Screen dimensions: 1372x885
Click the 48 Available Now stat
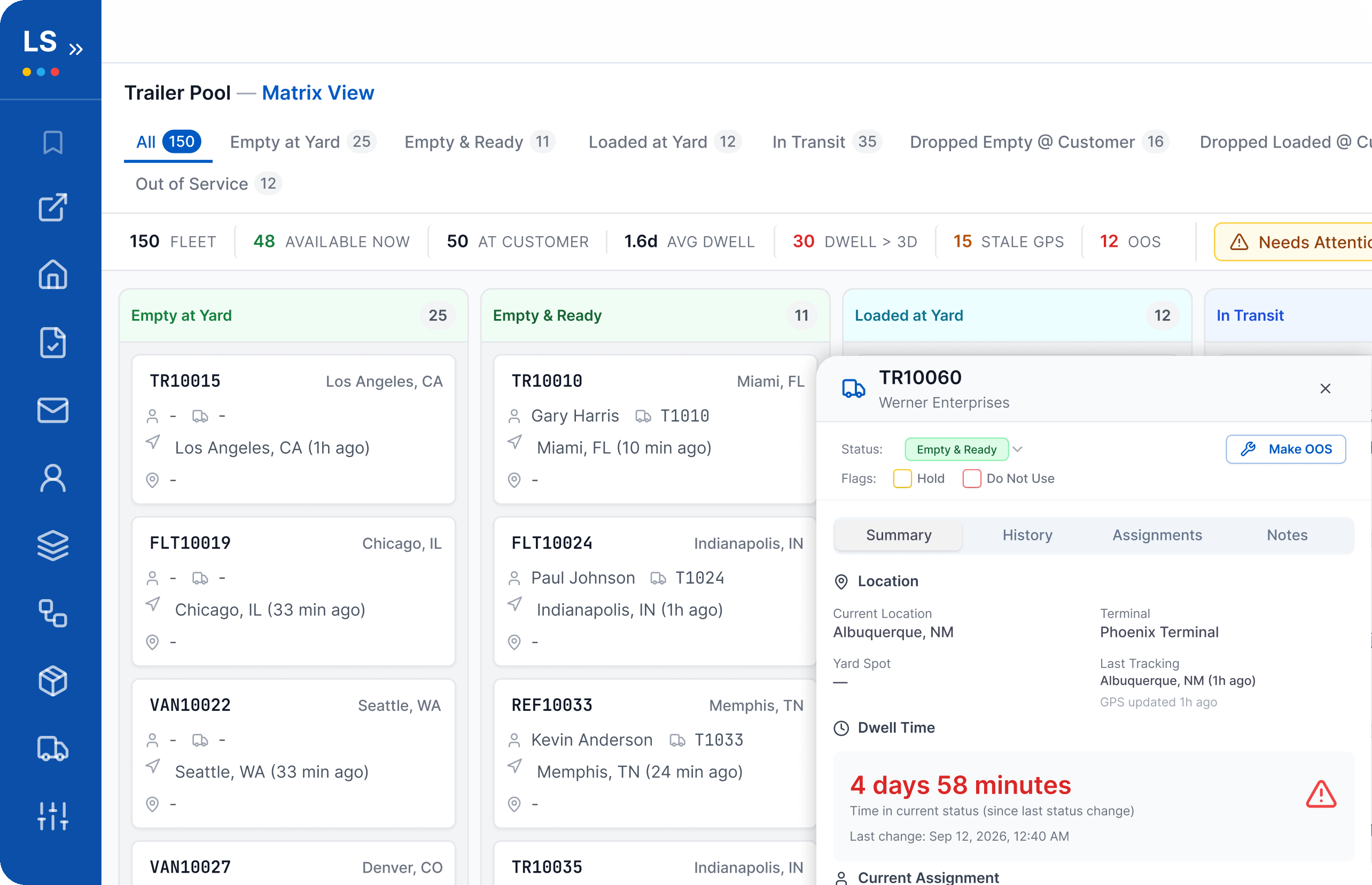click(331, 242)
